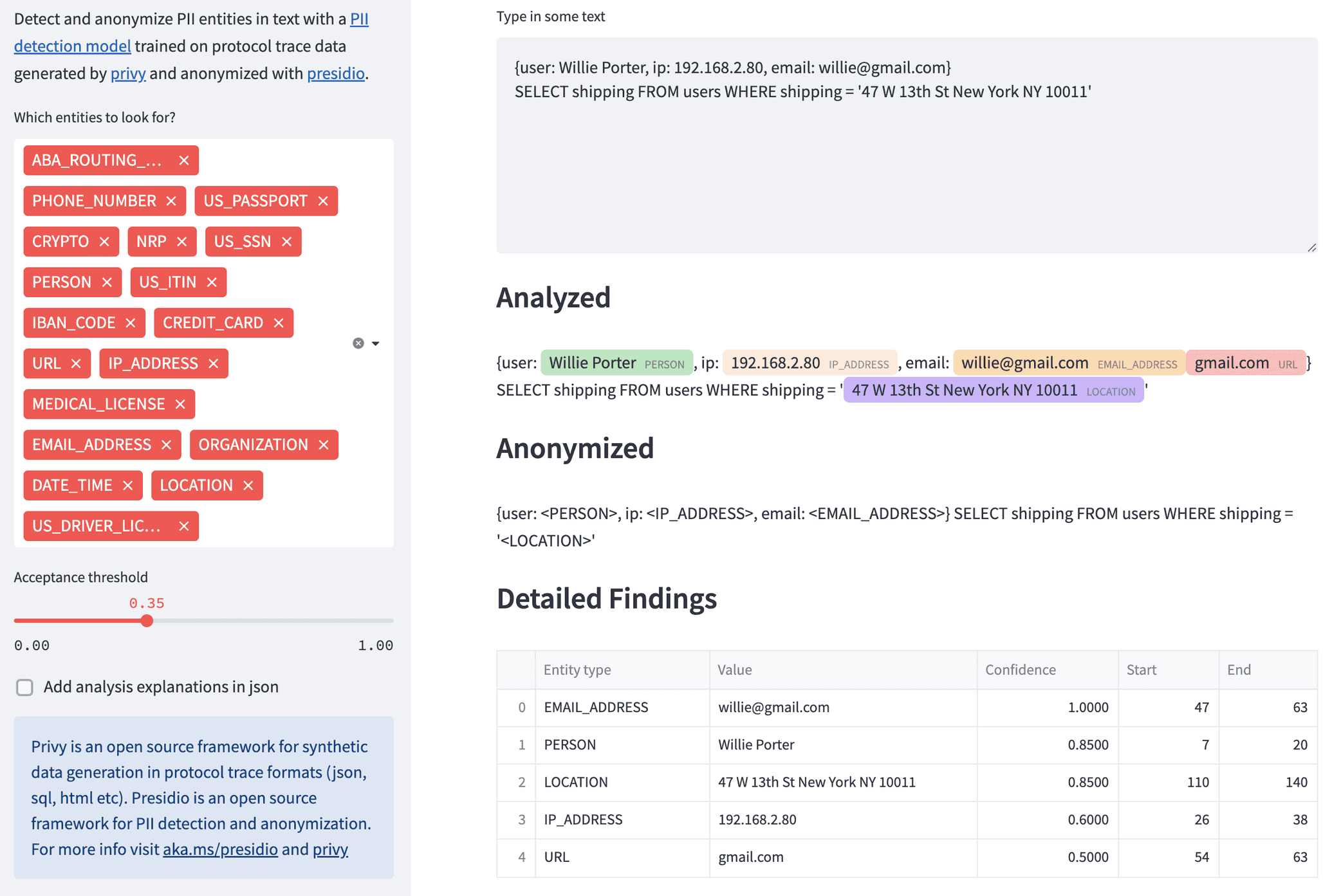Remove the CREDIT_CARD entity tag
The width and height of the screenshot is (1332, 896).
(279, 322)
